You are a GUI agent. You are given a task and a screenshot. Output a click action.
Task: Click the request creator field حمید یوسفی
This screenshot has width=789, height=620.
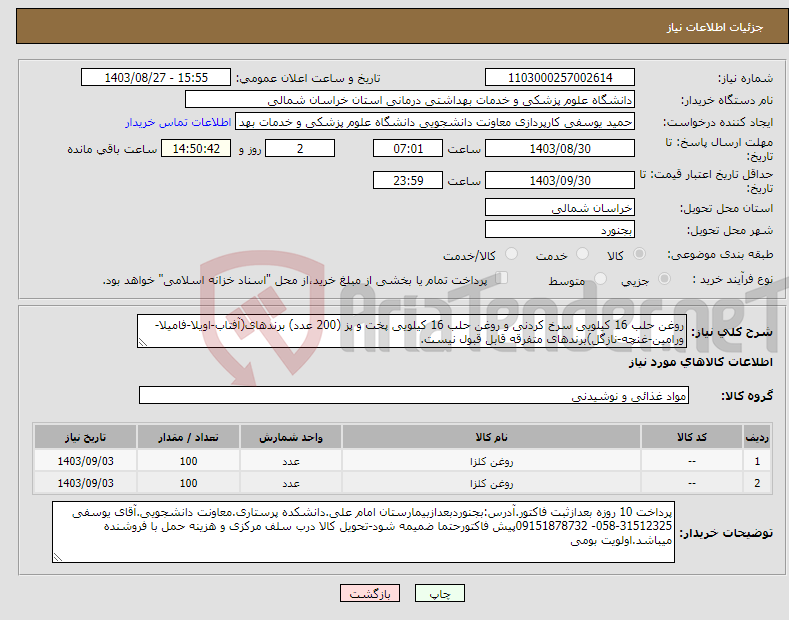pyautogui.click(x=435, y=121)
